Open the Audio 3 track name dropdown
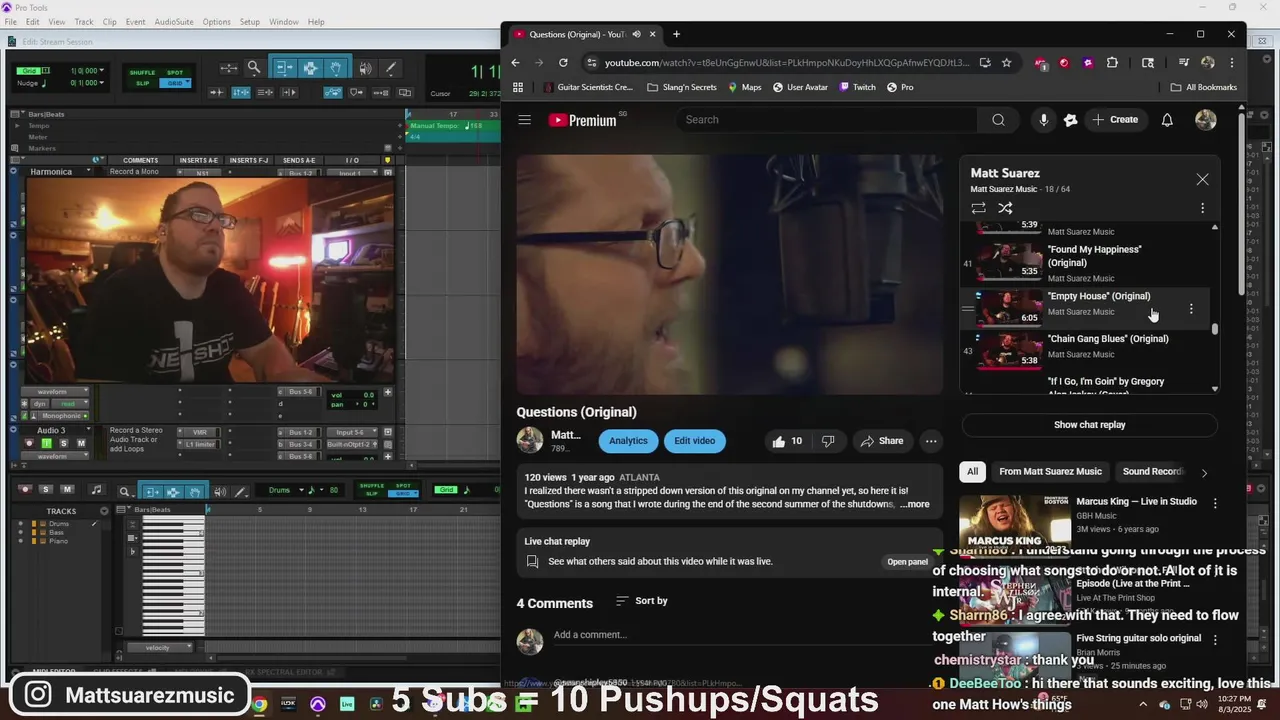The image size is (1280, 720). [88, 431]
